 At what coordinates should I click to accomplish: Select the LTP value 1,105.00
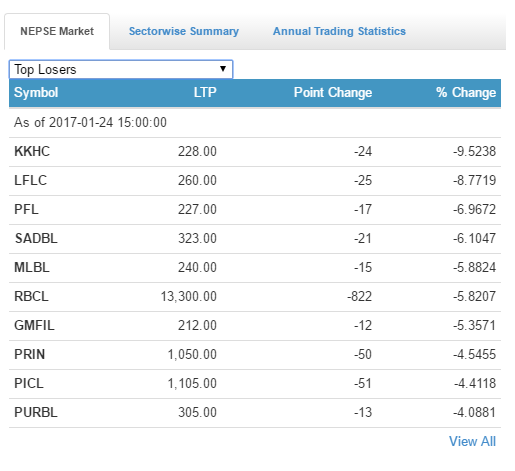(192, 383)
